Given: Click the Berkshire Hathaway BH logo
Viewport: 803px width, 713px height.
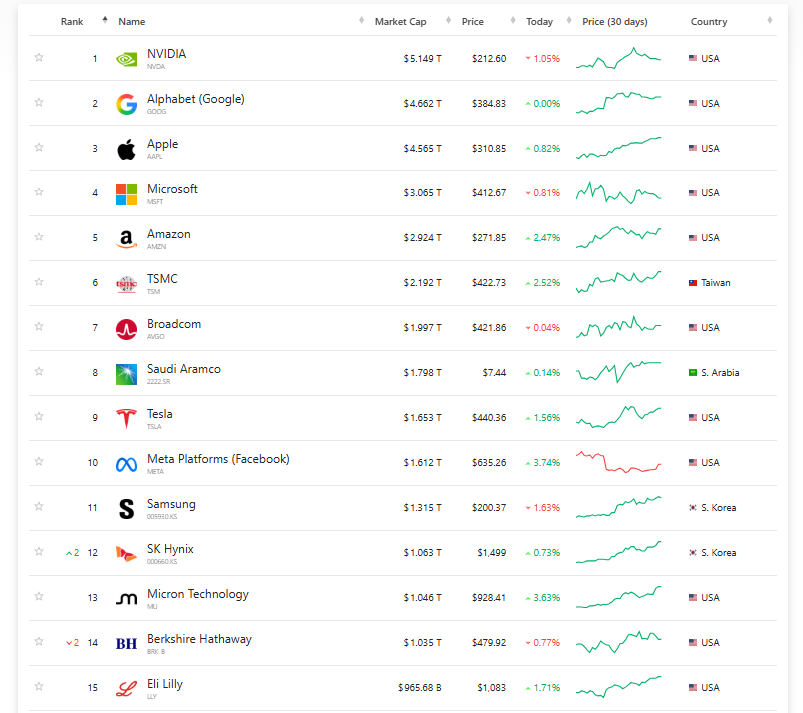Looking at the screenshot, I should [x=126, y=643].
